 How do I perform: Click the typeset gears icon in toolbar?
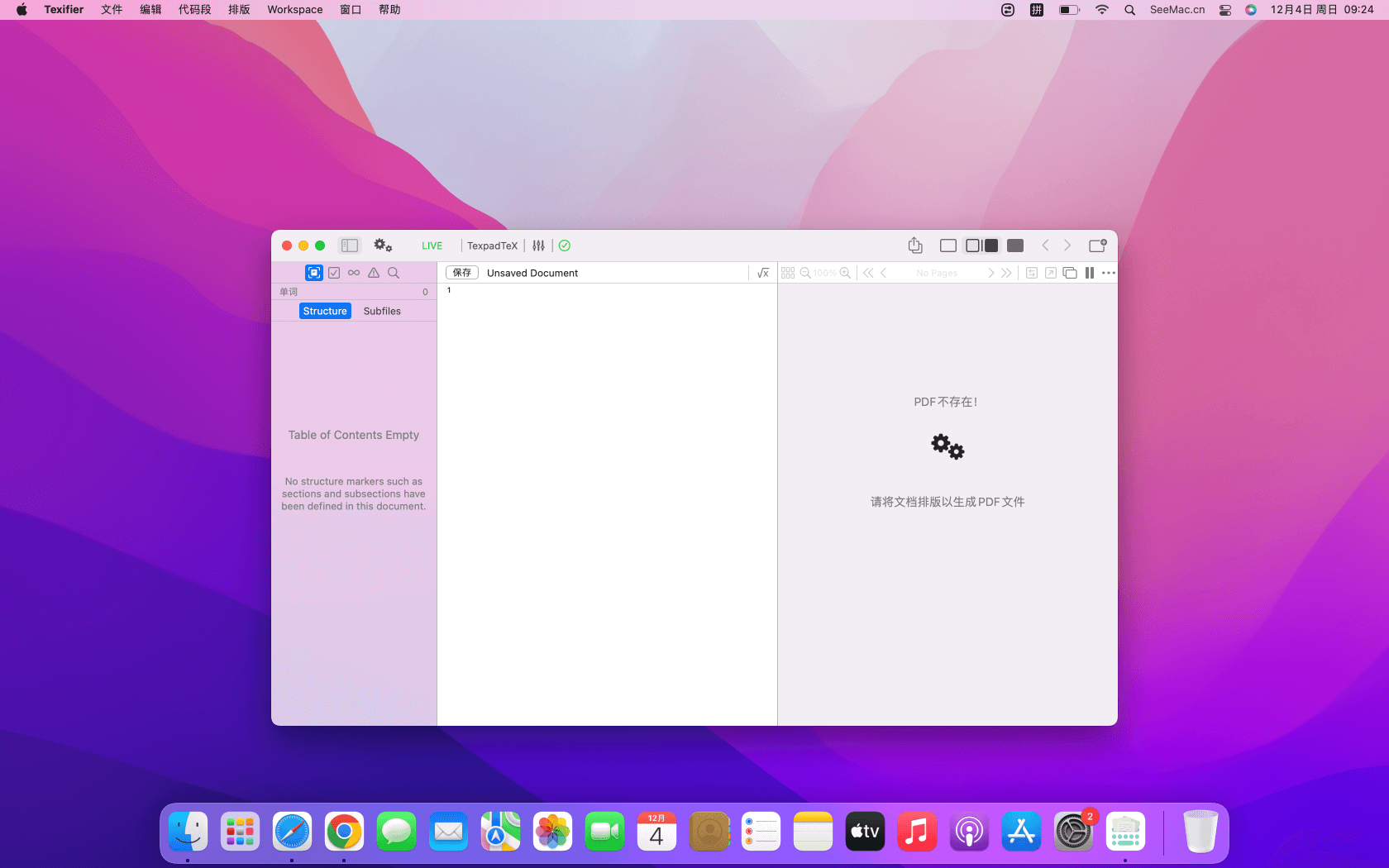coord(383,246)
